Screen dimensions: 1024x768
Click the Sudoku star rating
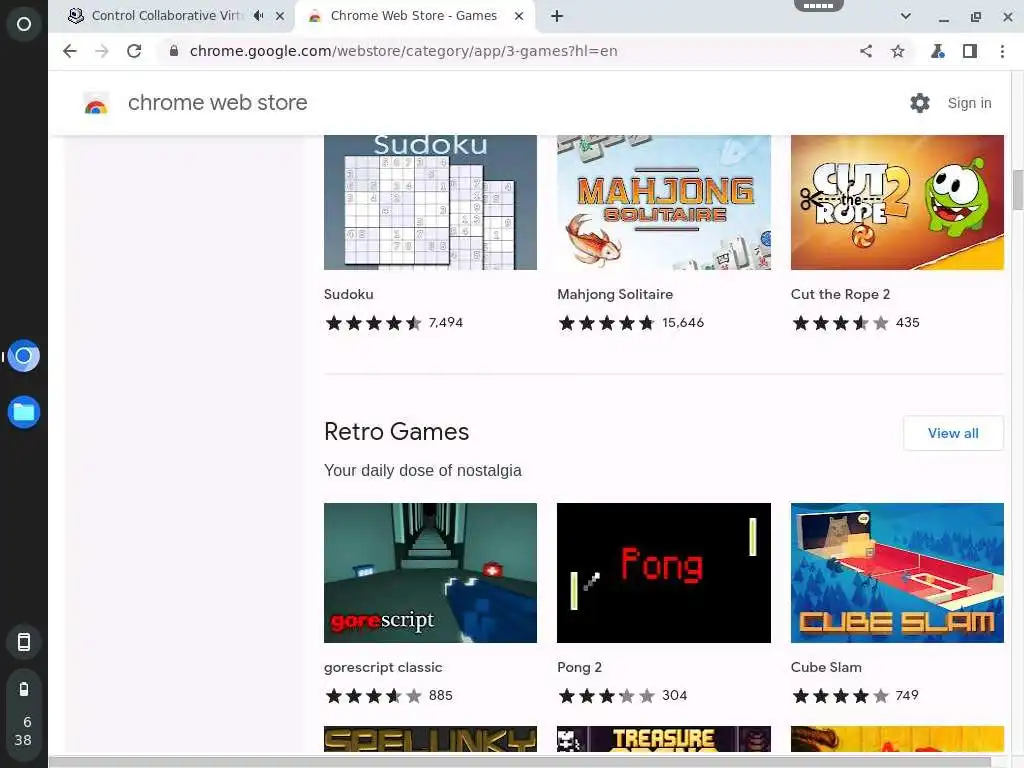(x=374, y=323)
